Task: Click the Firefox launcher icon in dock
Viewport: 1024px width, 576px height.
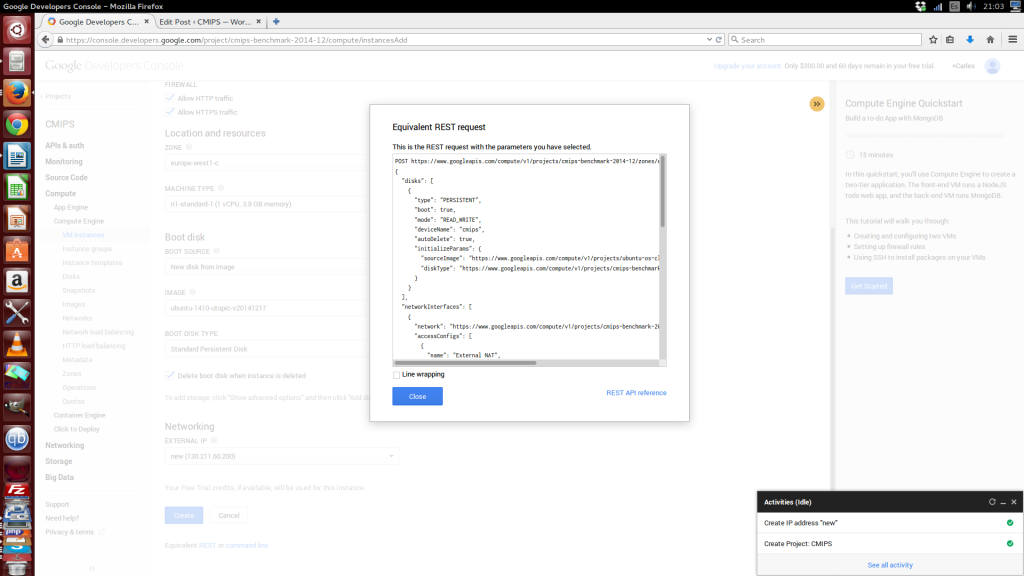Action: pyautogui.click(x=17, y=93)
